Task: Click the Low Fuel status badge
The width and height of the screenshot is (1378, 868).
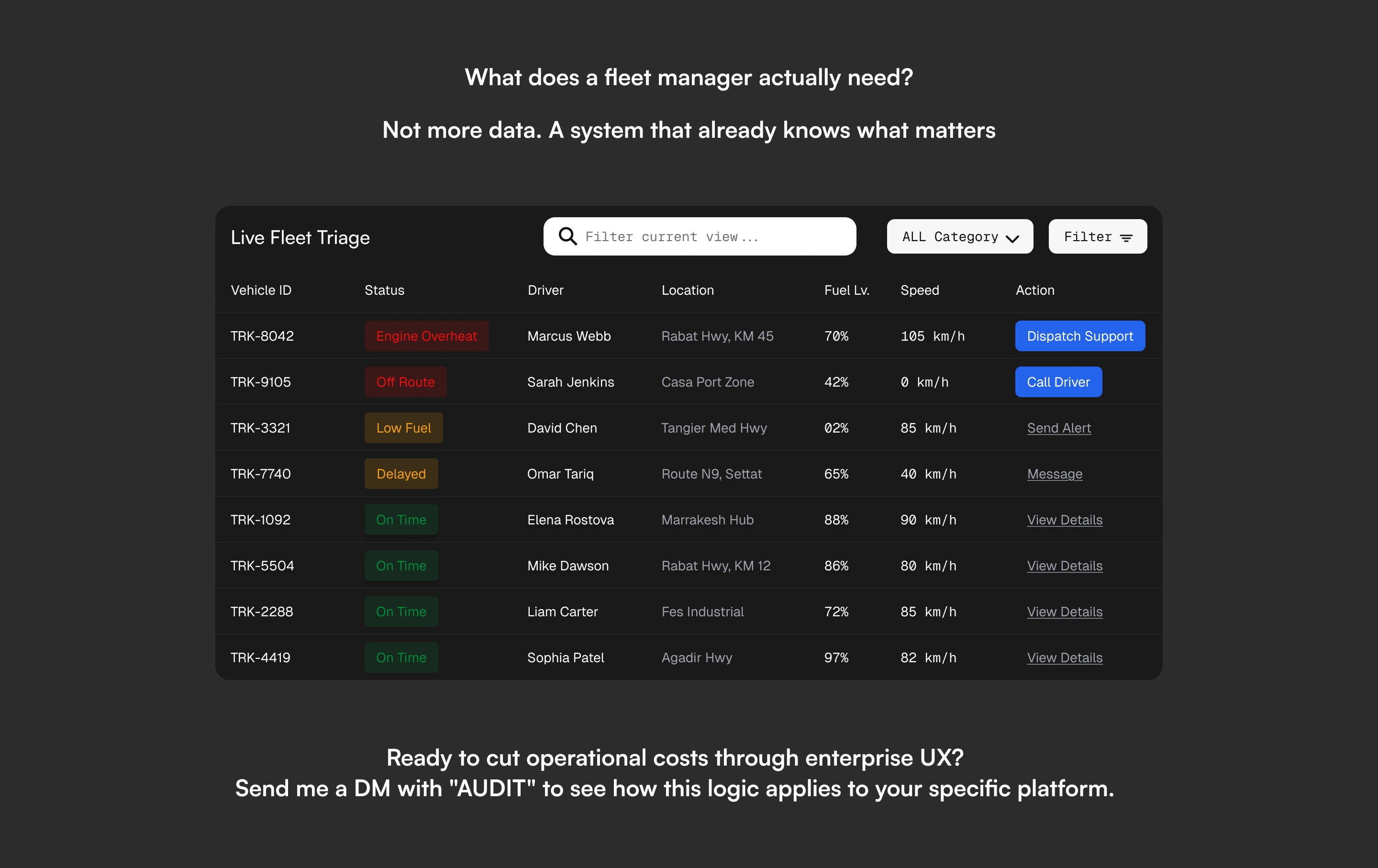Action: (x=403, y=428)
